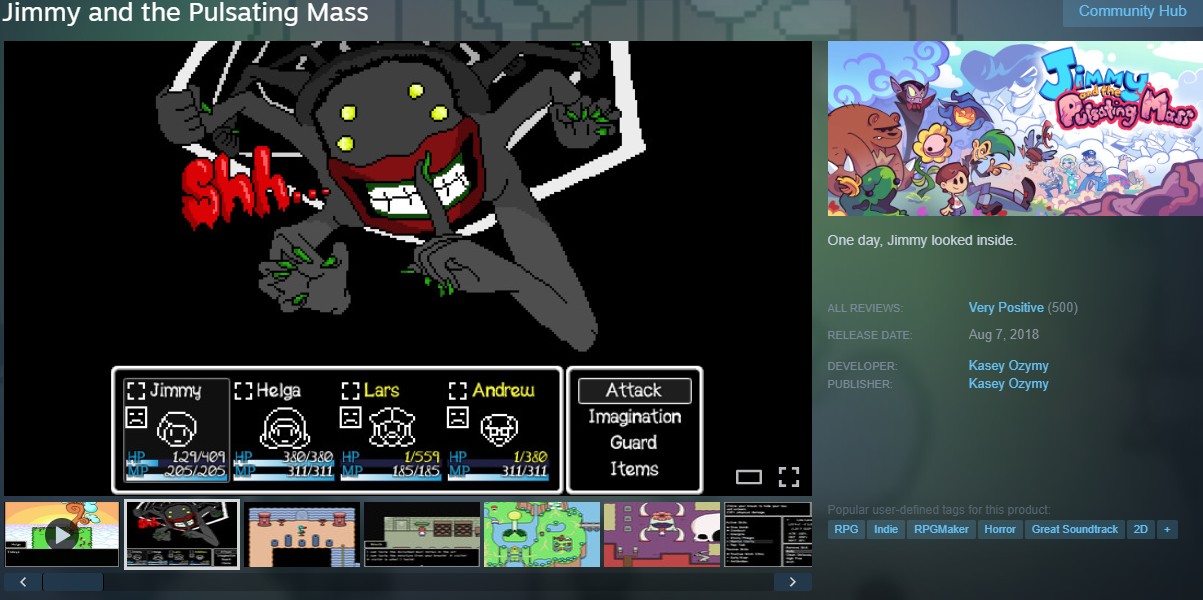Click the Jimmy and the Pulsating Mass title
This screenshot has width=1203, height=600.
(184, 13)
